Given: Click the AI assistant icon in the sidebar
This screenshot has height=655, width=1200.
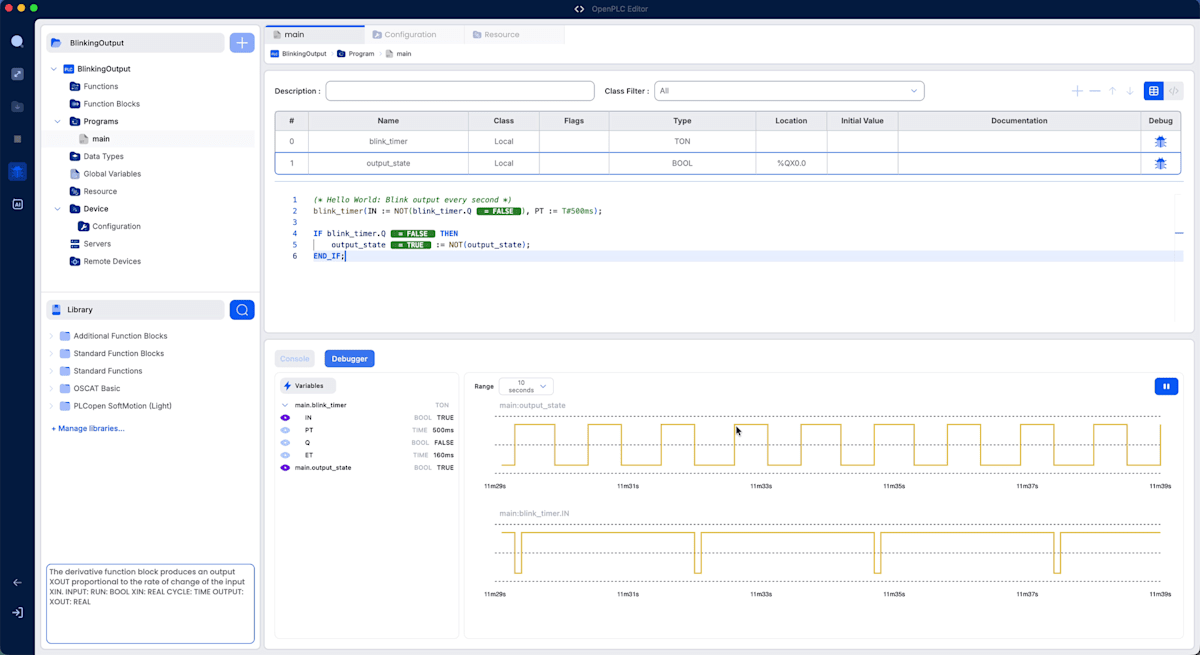Looking at the screenshot, I should [17, 204].
